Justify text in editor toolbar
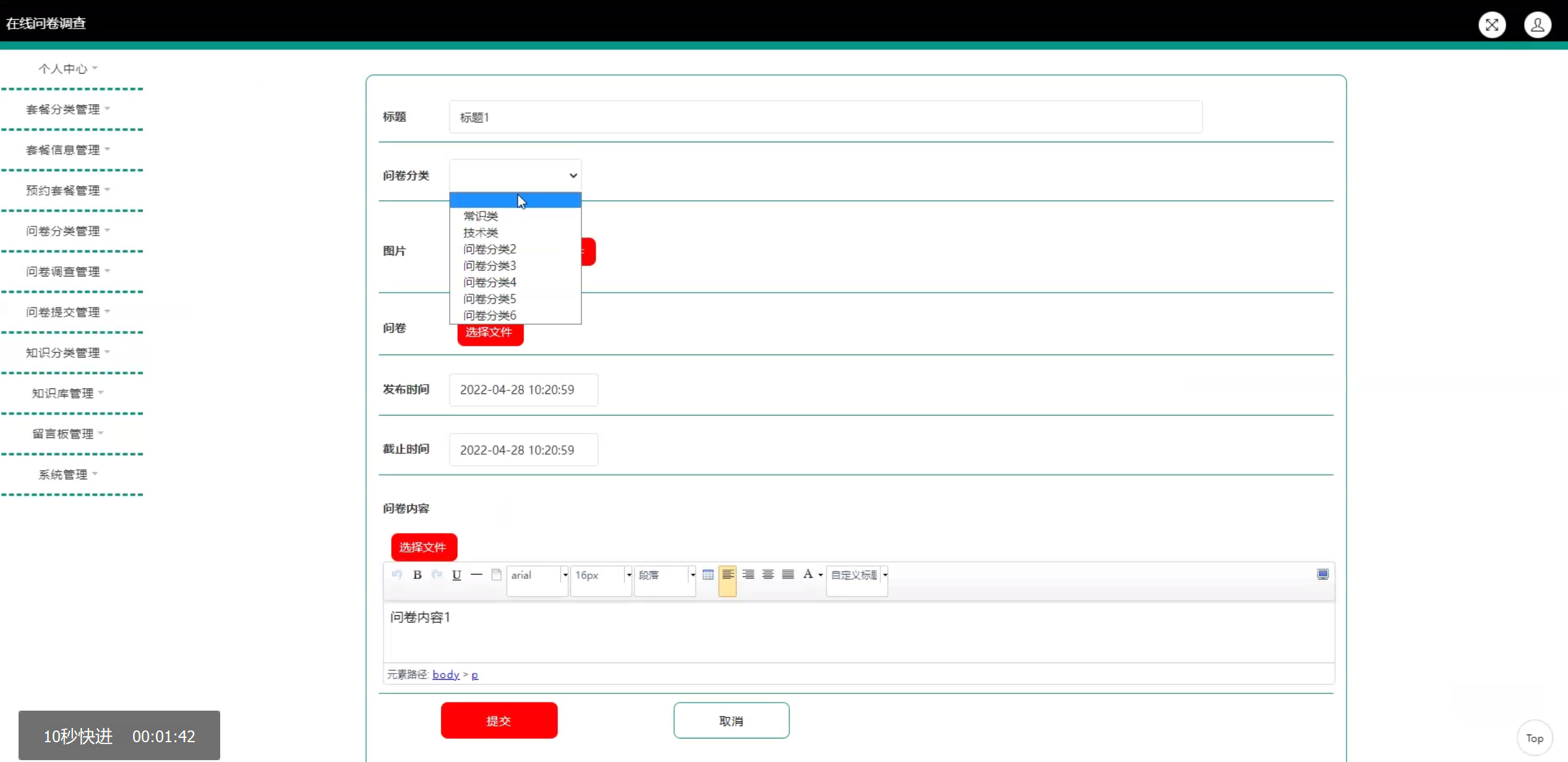The image size is (1568, 762). (787, 575)
